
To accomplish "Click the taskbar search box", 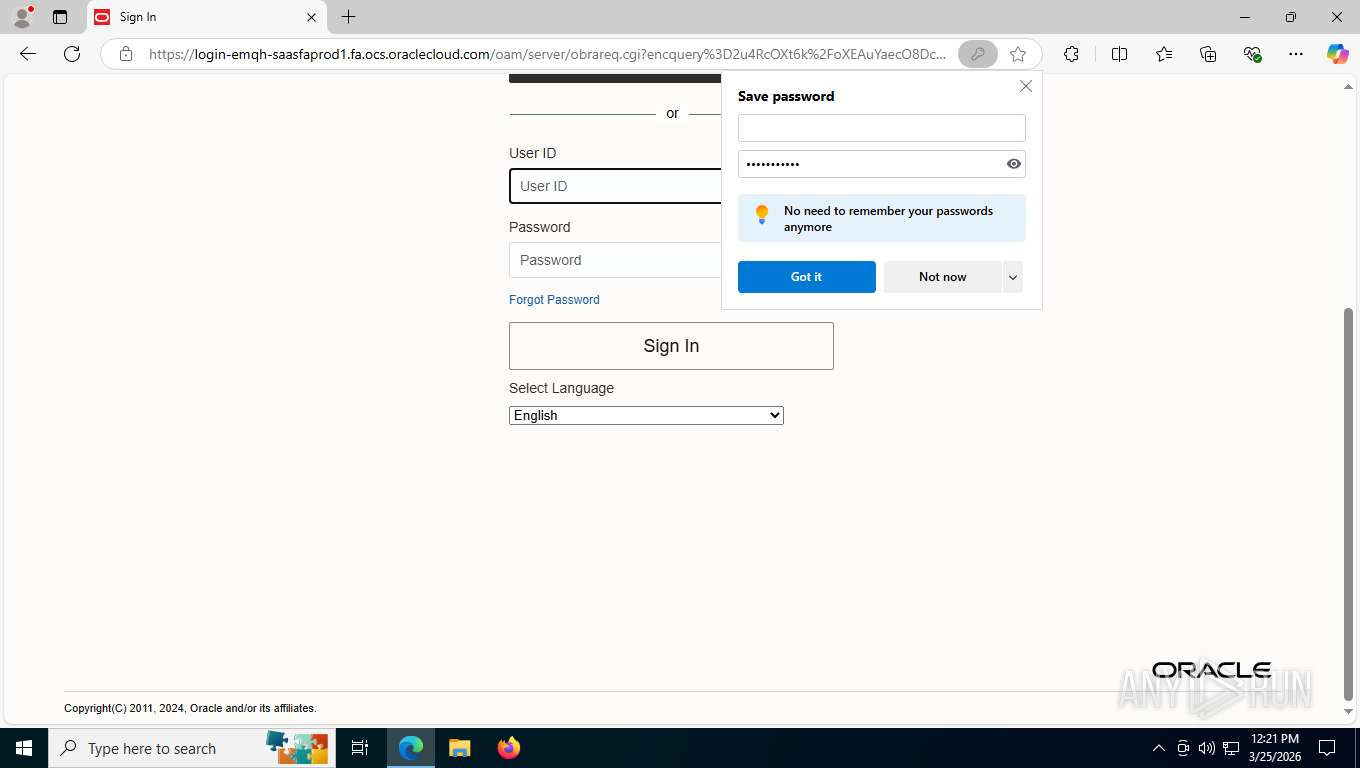I will tap(190, 748).
